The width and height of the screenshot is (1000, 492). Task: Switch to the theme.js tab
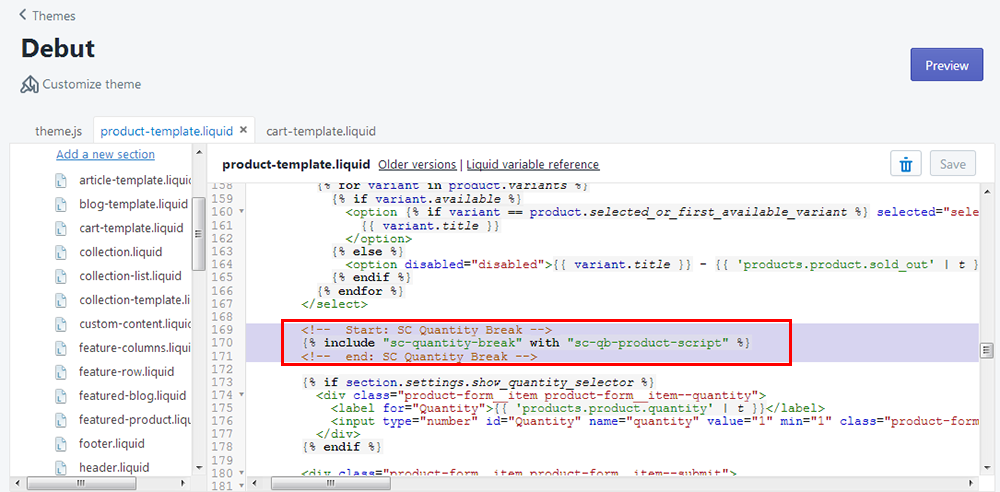click(x=58, y=131)
